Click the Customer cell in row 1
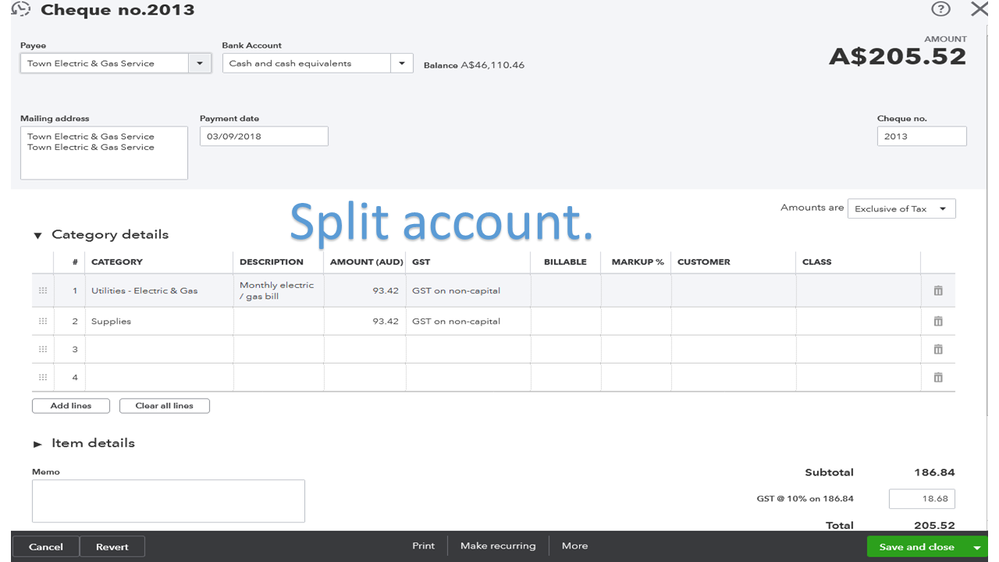Screen dimensions: 999x562 (733, 291)
